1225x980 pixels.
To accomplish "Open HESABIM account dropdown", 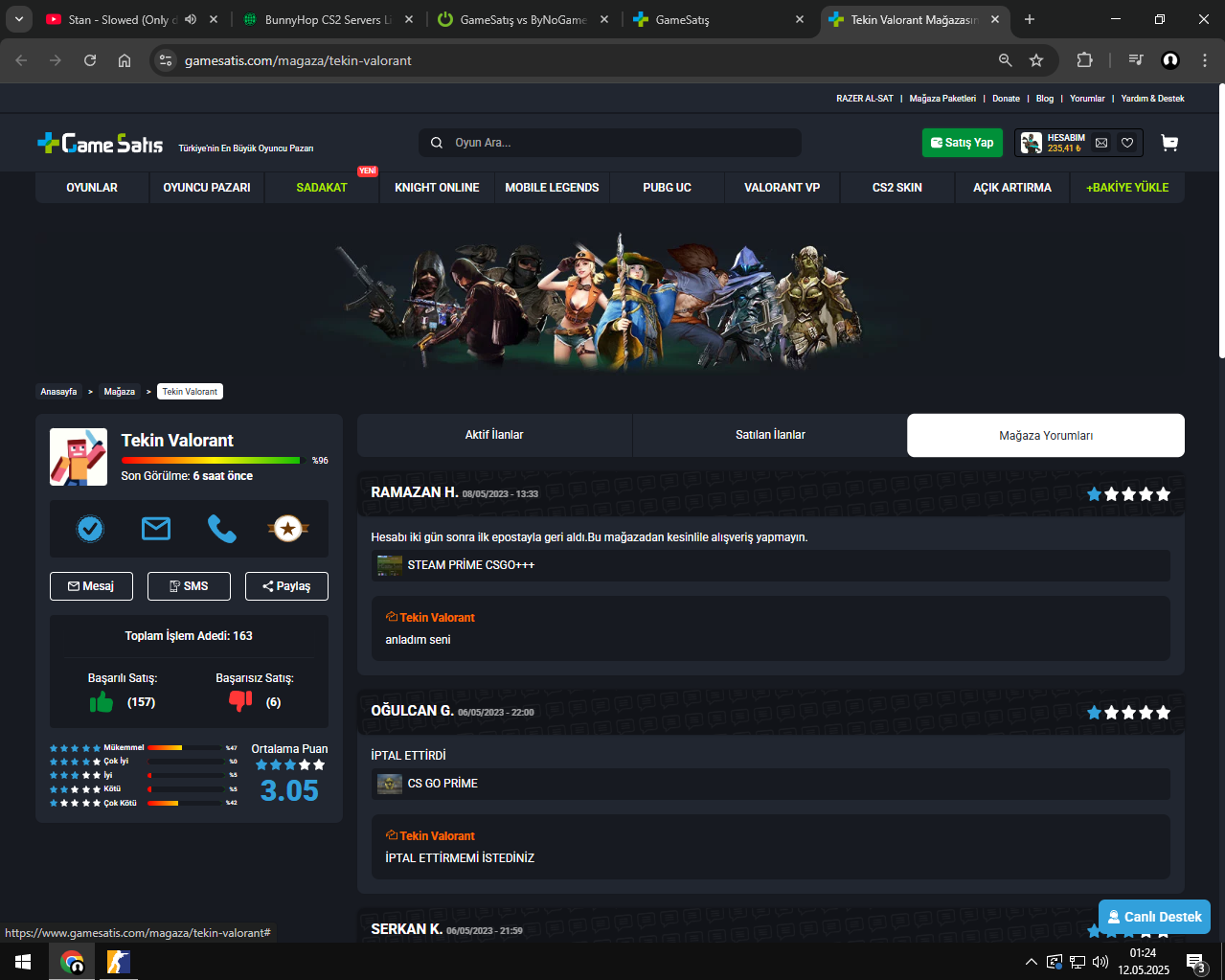I will point(1065,143).
